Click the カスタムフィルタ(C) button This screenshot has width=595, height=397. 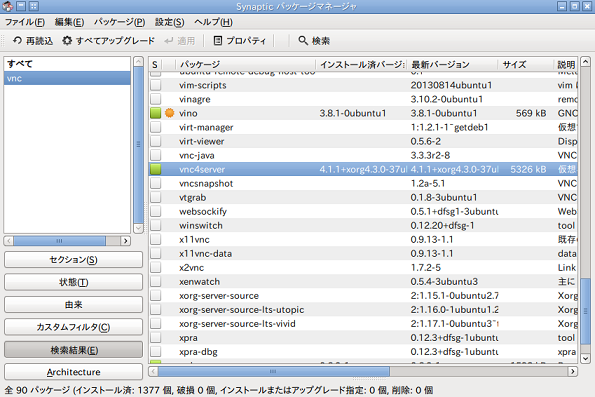[x=74, y=327]
